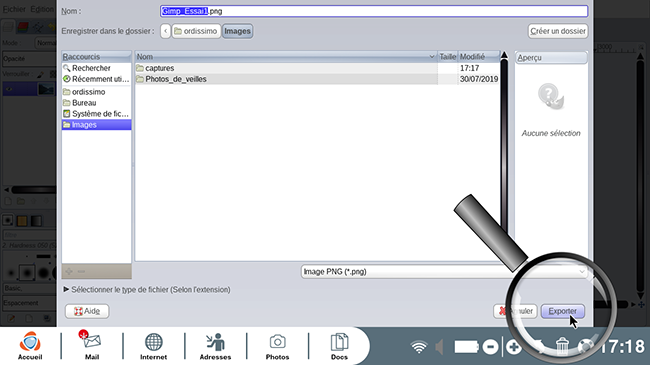Click the back arrow in path bar
This screenshot has width=650, height=365.
165,31
